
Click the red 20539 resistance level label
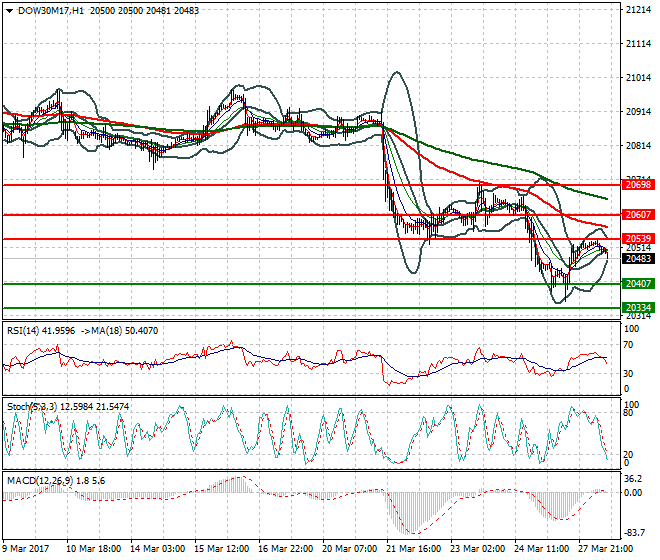tap(638, 239)
